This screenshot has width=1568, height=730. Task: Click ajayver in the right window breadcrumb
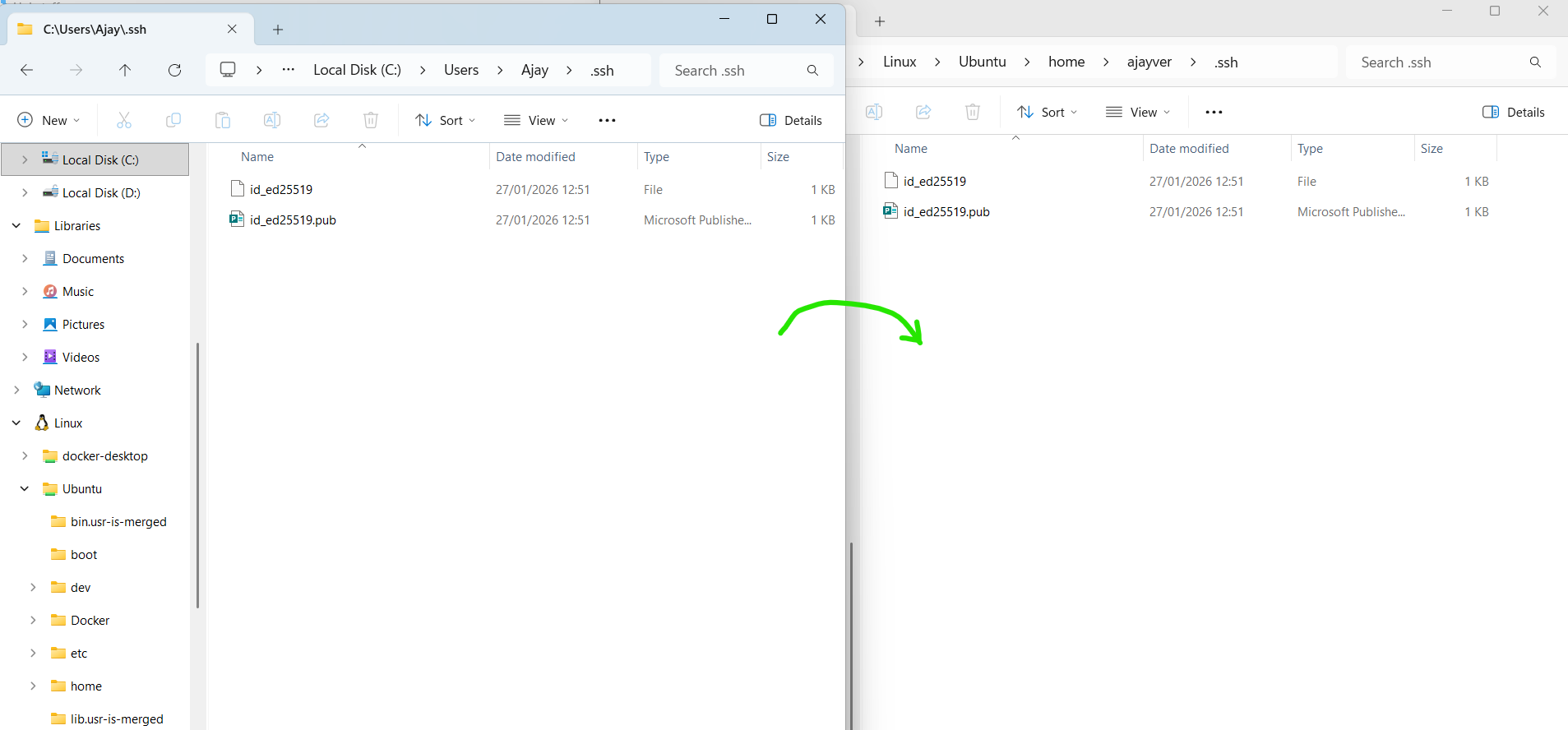pyautogui.click(x=1149, y=62)
